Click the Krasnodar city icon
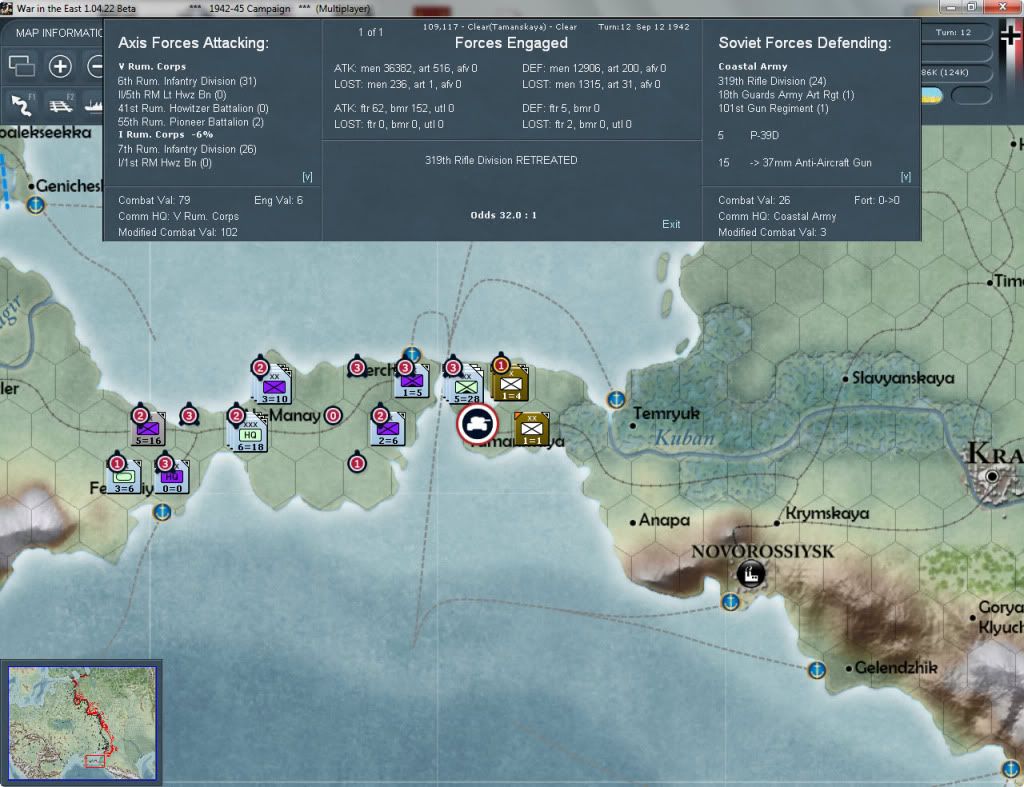 pyautogui.click(x=992, y=475)
